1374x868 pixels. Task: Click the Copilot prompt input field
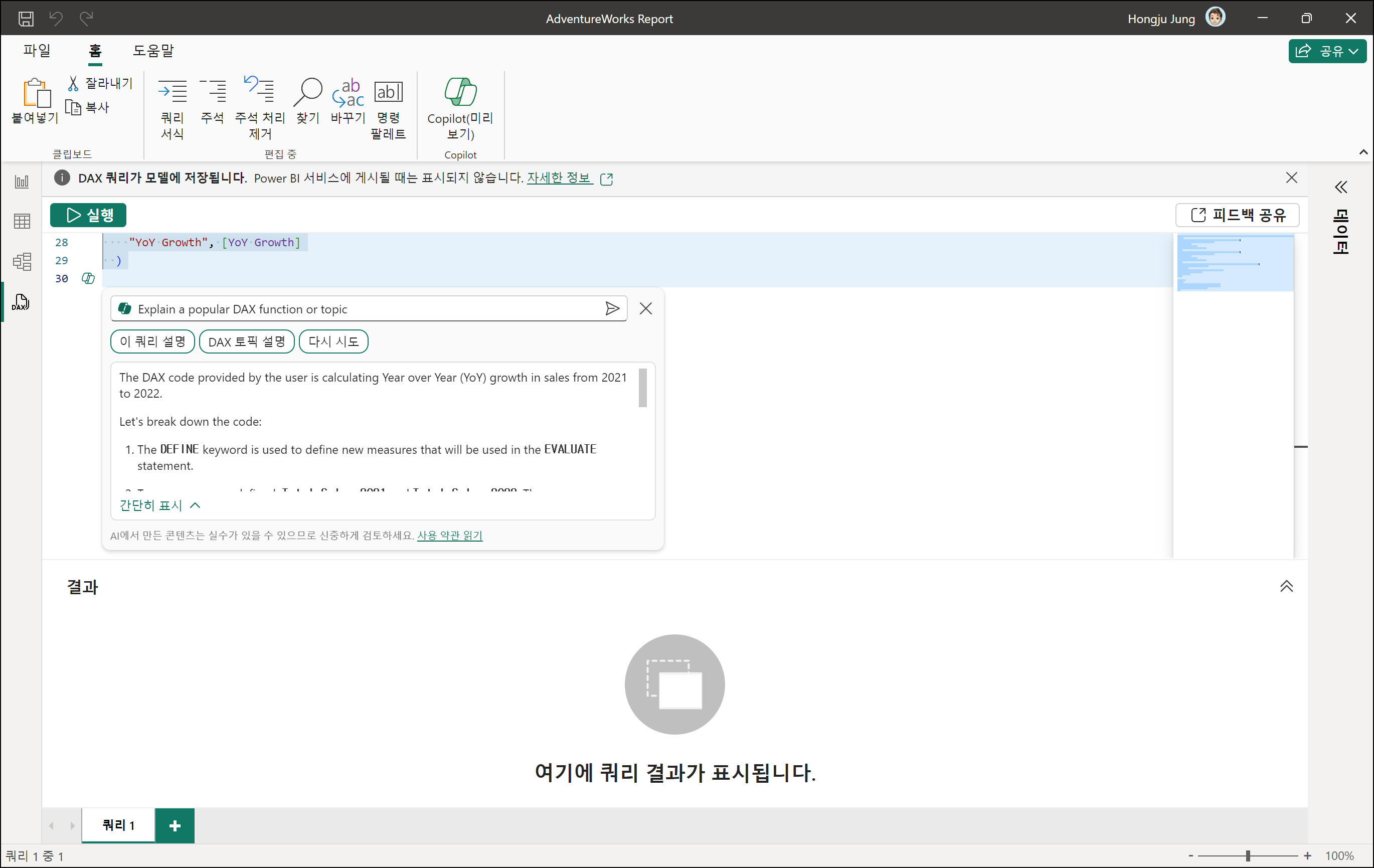click(365, 309)
